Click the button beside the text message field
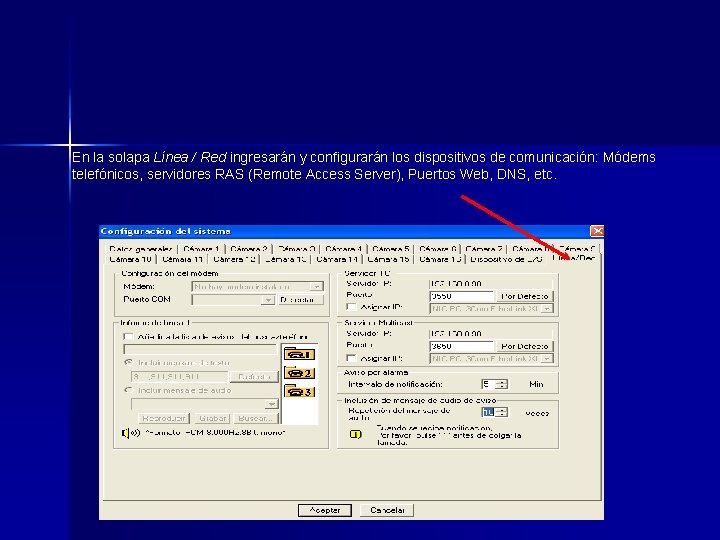The width and height of the screenshot is (720, 540). click(254, 377)
